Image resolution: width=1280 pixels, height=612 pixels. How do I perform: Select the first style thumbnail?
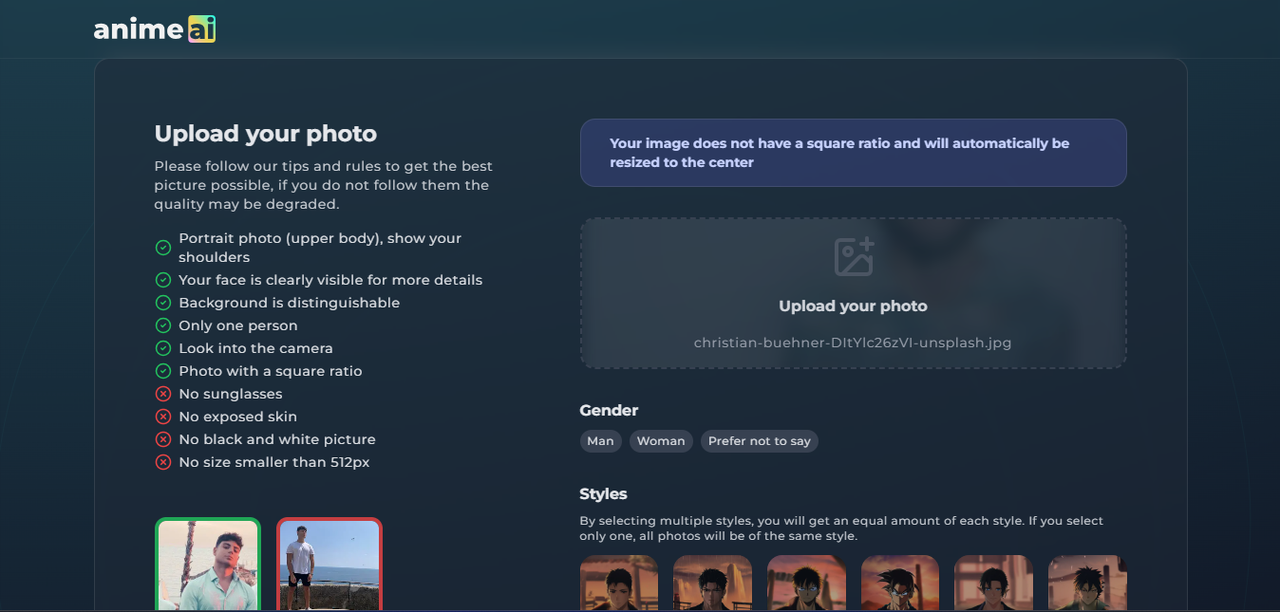pos(619,583)
